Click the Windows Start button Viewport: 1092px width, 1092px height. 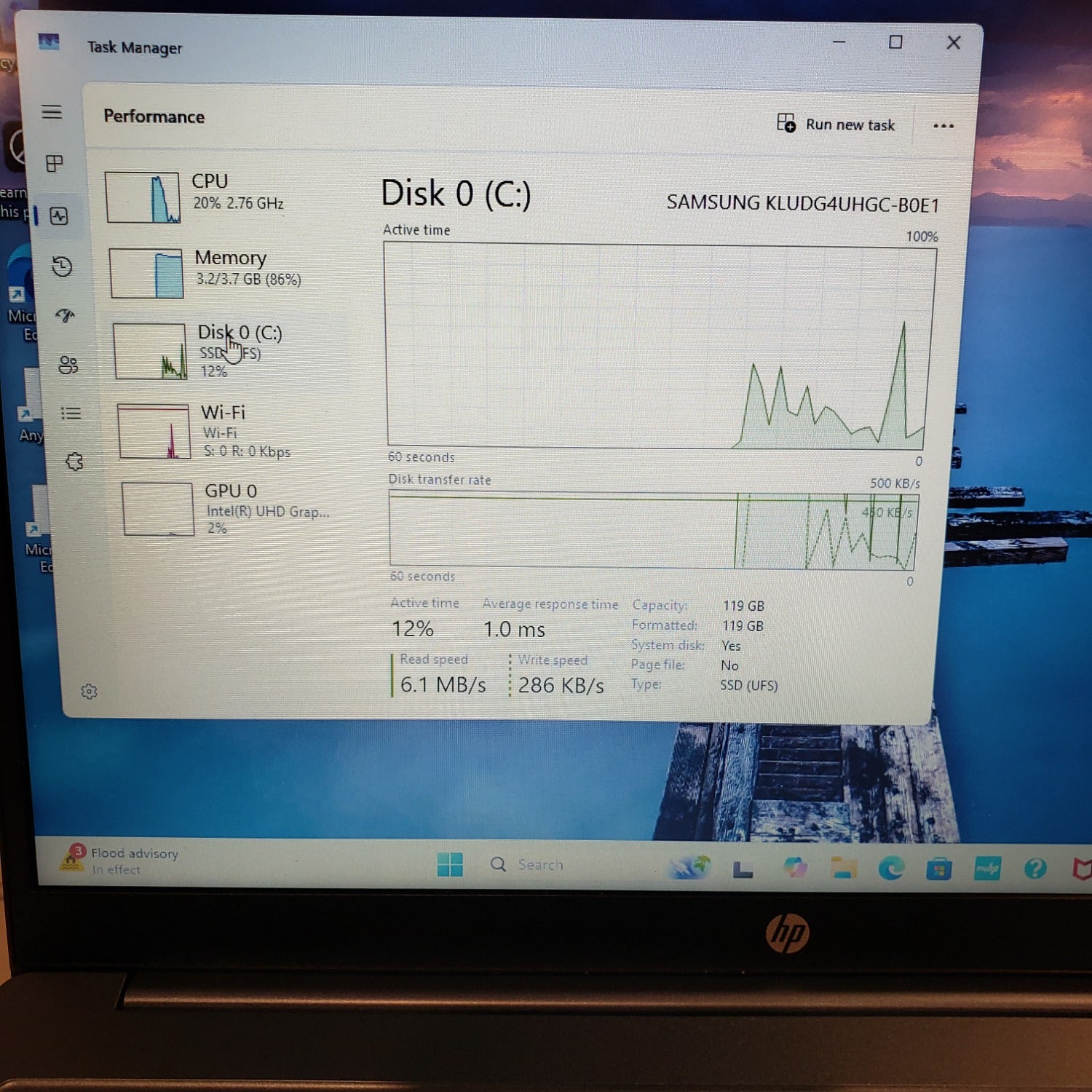(450, 864)
